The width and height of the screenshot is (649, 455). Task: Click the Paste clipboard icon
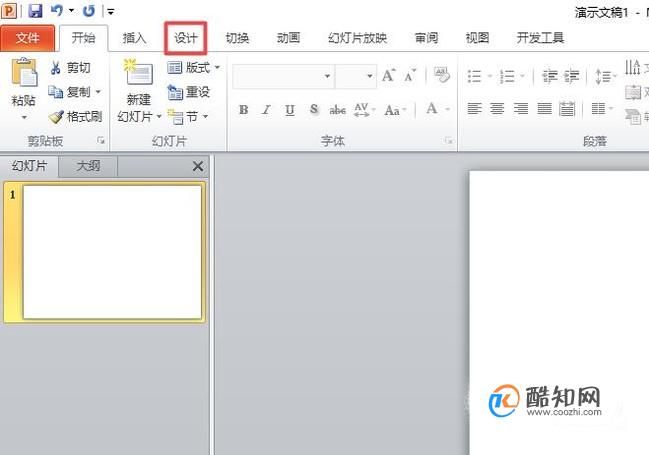click(24, 72)
